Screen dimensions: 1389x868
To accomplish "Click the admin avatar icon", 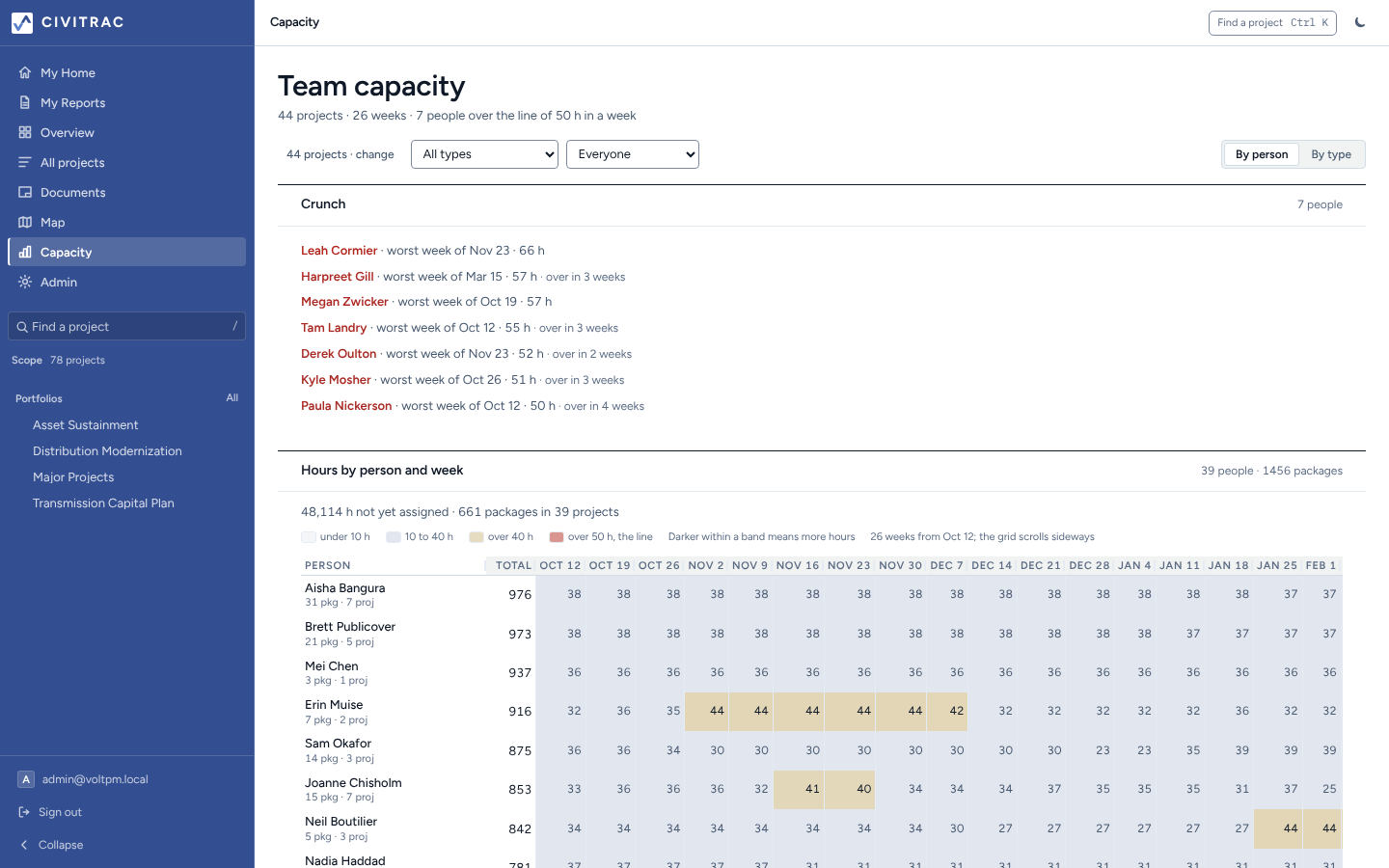I will click(x=26, y=779).
